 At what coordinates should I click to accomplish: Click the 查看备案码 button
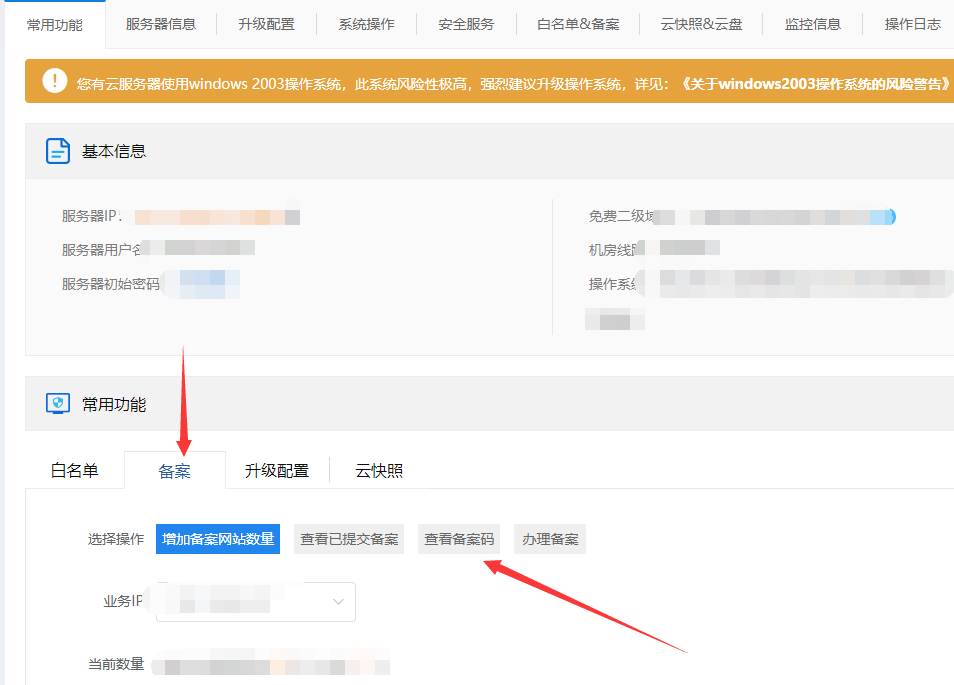459,539
